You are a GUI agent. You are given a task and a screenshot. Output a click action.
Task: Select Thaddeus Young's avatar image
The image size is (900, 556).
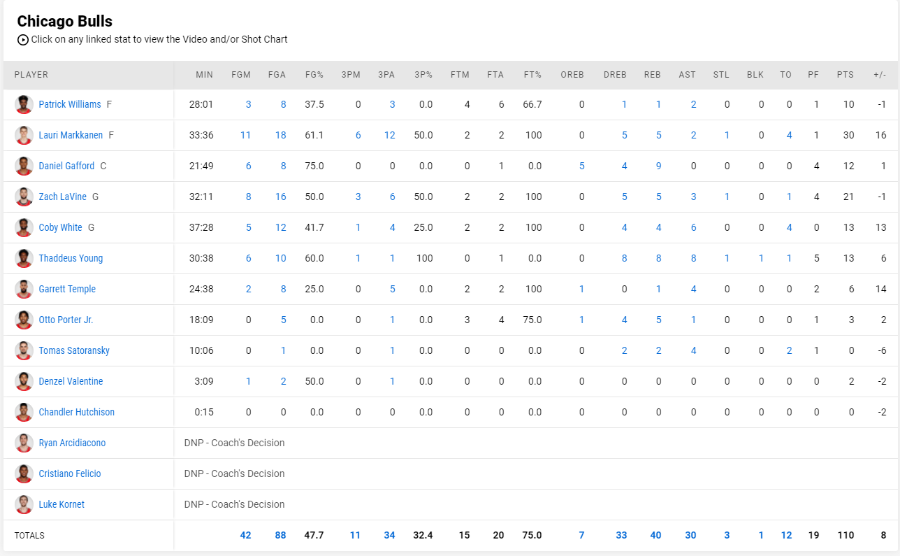click(24, 258)
